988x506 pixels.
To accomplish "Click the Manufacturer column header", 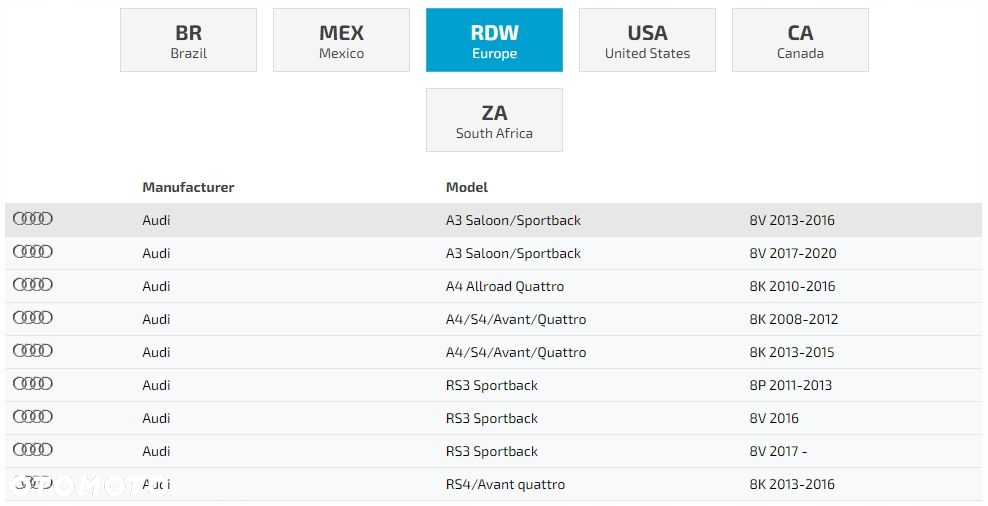I will [188, 187].
